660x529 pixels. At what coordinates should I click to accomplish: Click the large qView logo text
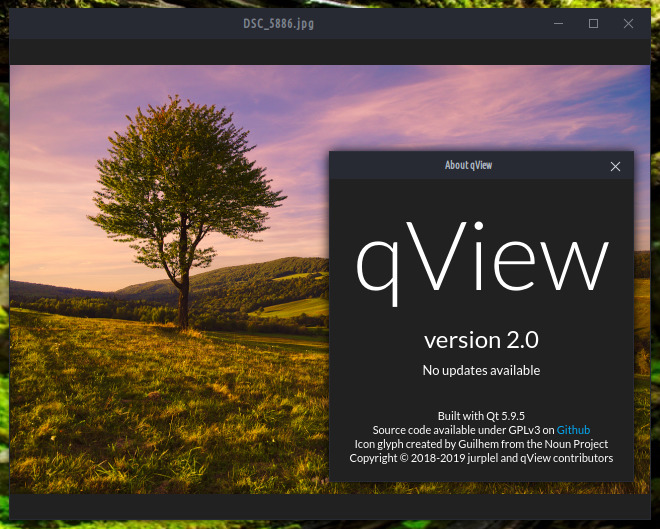482,263
